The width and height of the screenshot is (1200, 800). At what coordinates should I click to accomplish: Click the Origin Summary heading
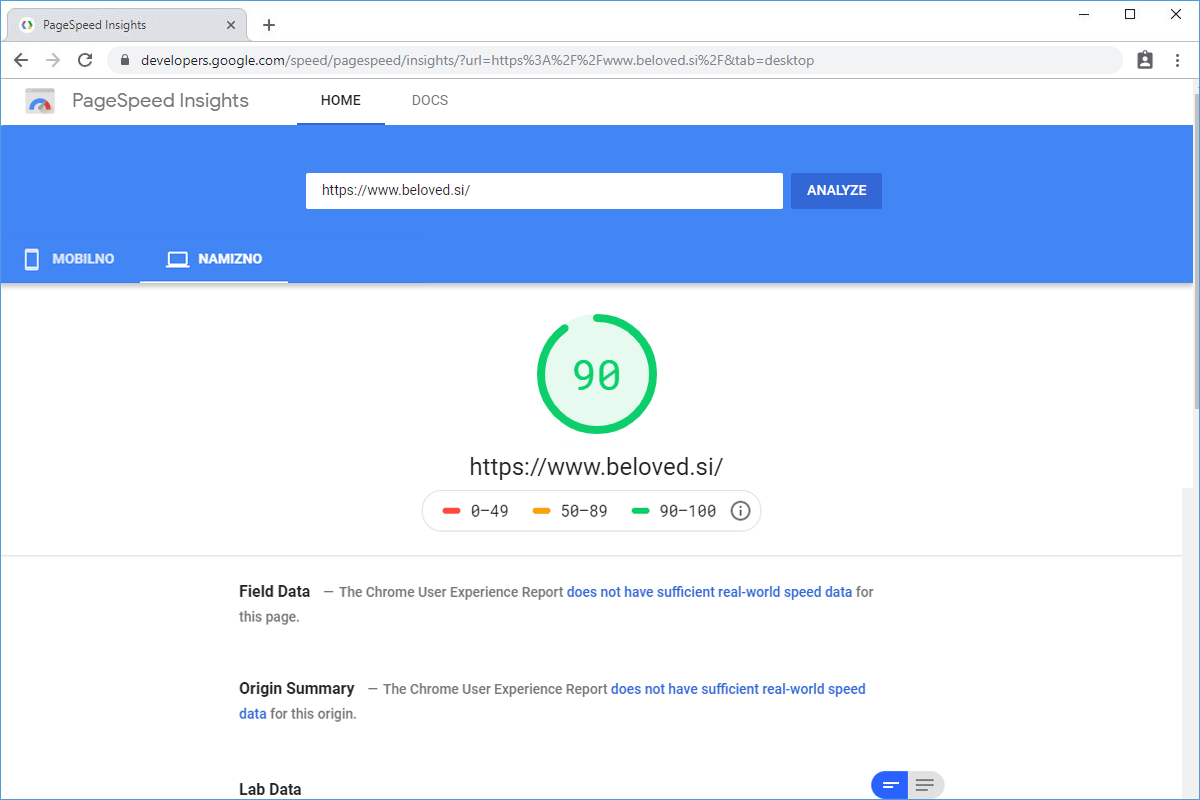[297, 688]
